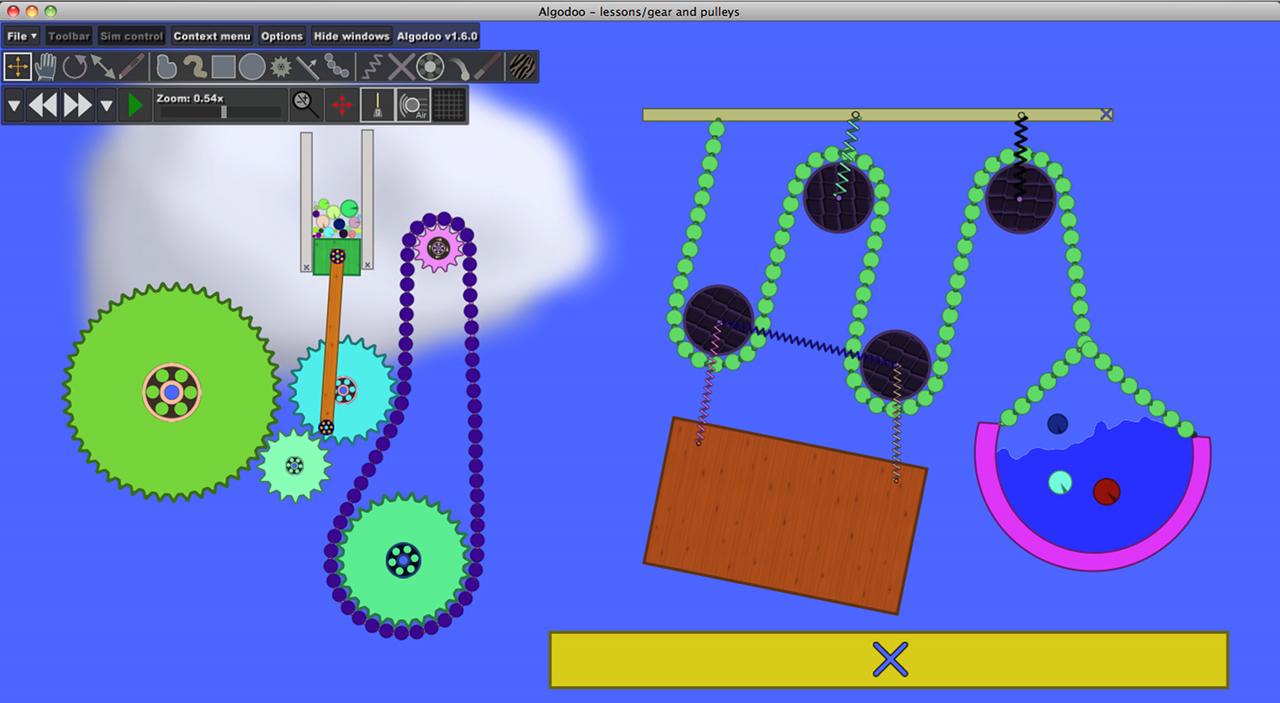Select the Circle shape tool

point(252,67)
